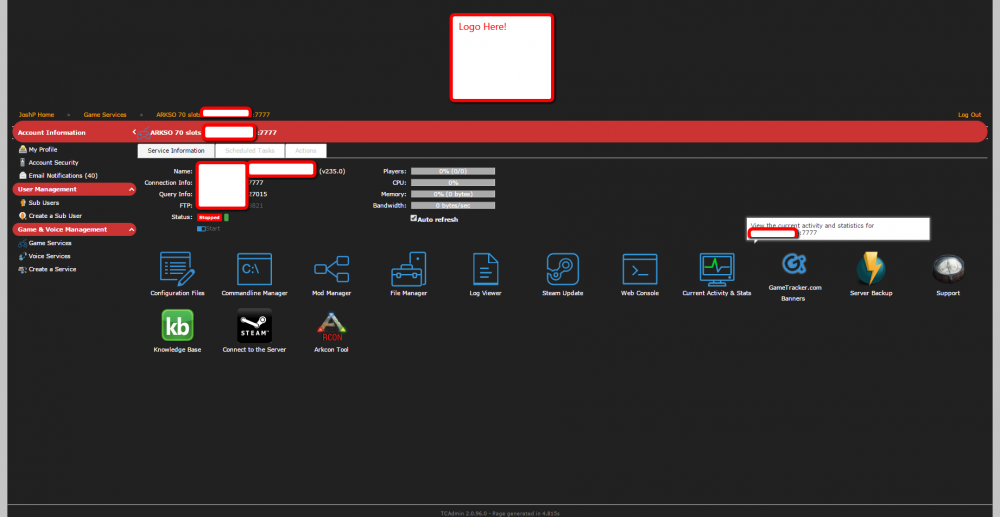View Current Activity & Stats
The image size is (1000, 517).
click(x=716, y=269)
